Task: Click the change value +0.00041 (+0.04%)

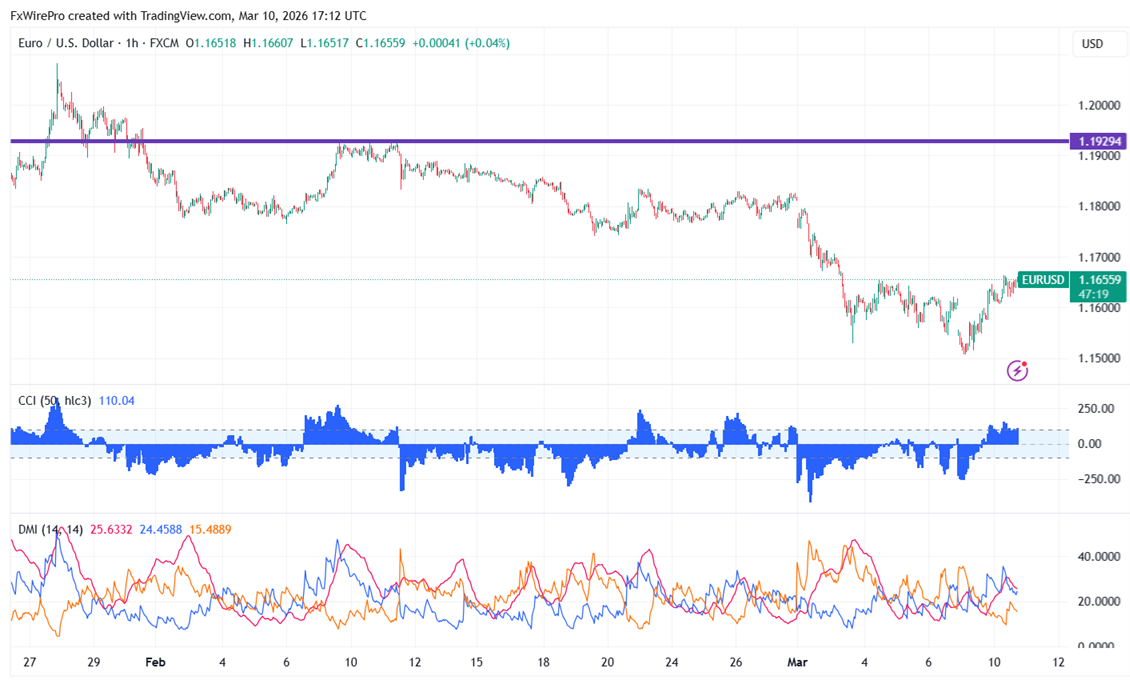Action: (x=461, y=43)
